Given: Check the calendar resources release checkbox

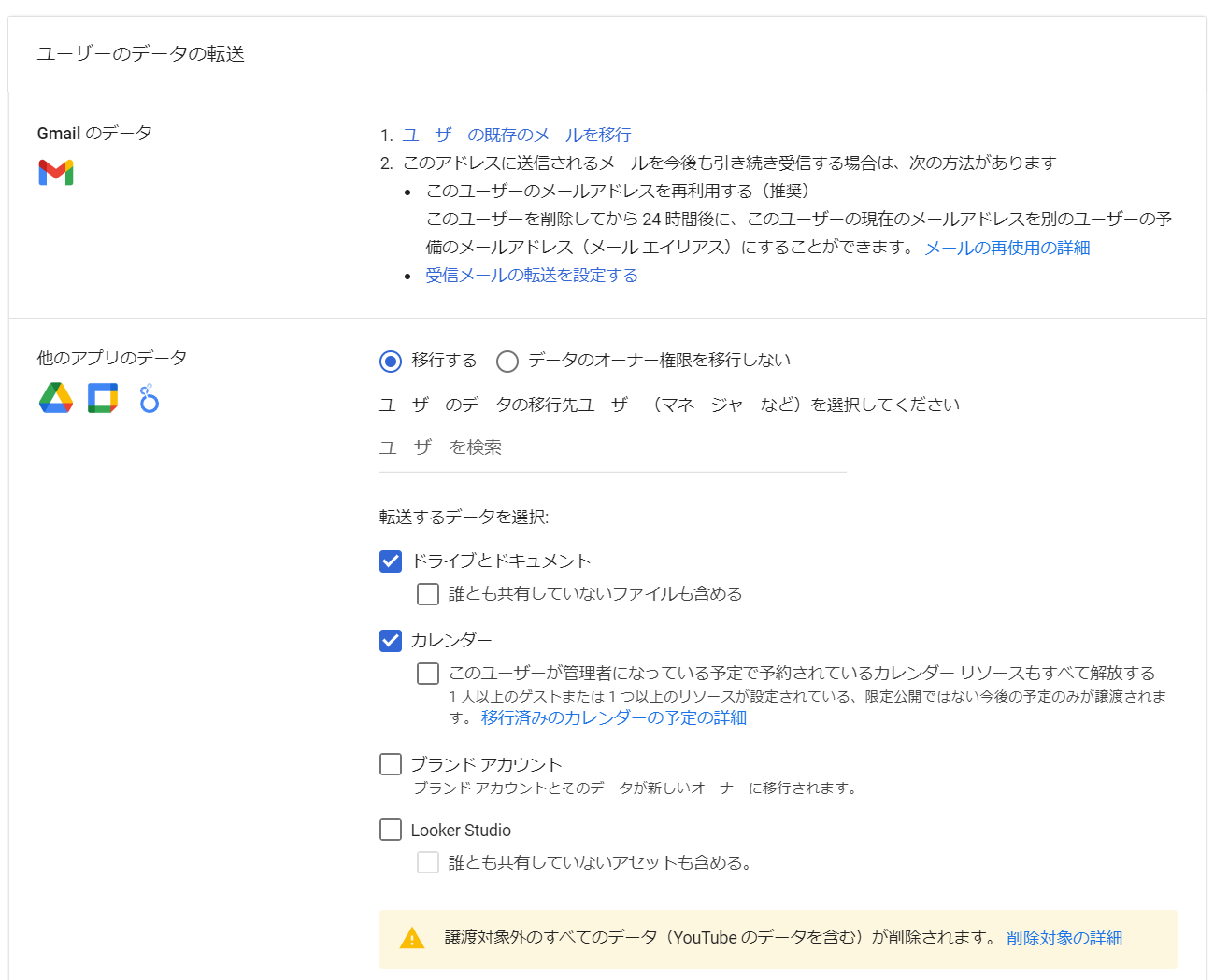Looking at the screenshot, I should [x=428, y=674].
